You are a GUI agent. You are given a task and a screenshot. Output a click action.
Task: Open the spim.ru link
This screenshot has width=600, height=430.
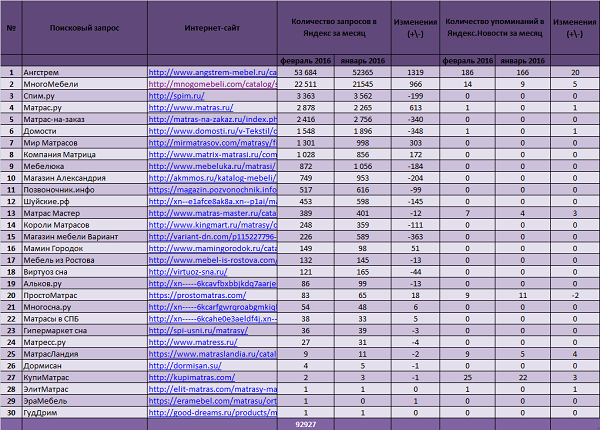pos(176,96)
